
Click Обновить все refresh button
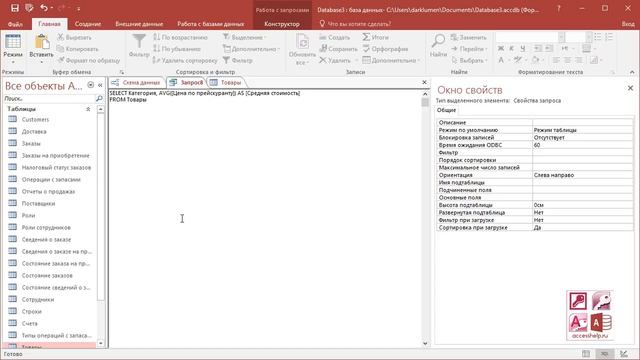coord(302,50)
